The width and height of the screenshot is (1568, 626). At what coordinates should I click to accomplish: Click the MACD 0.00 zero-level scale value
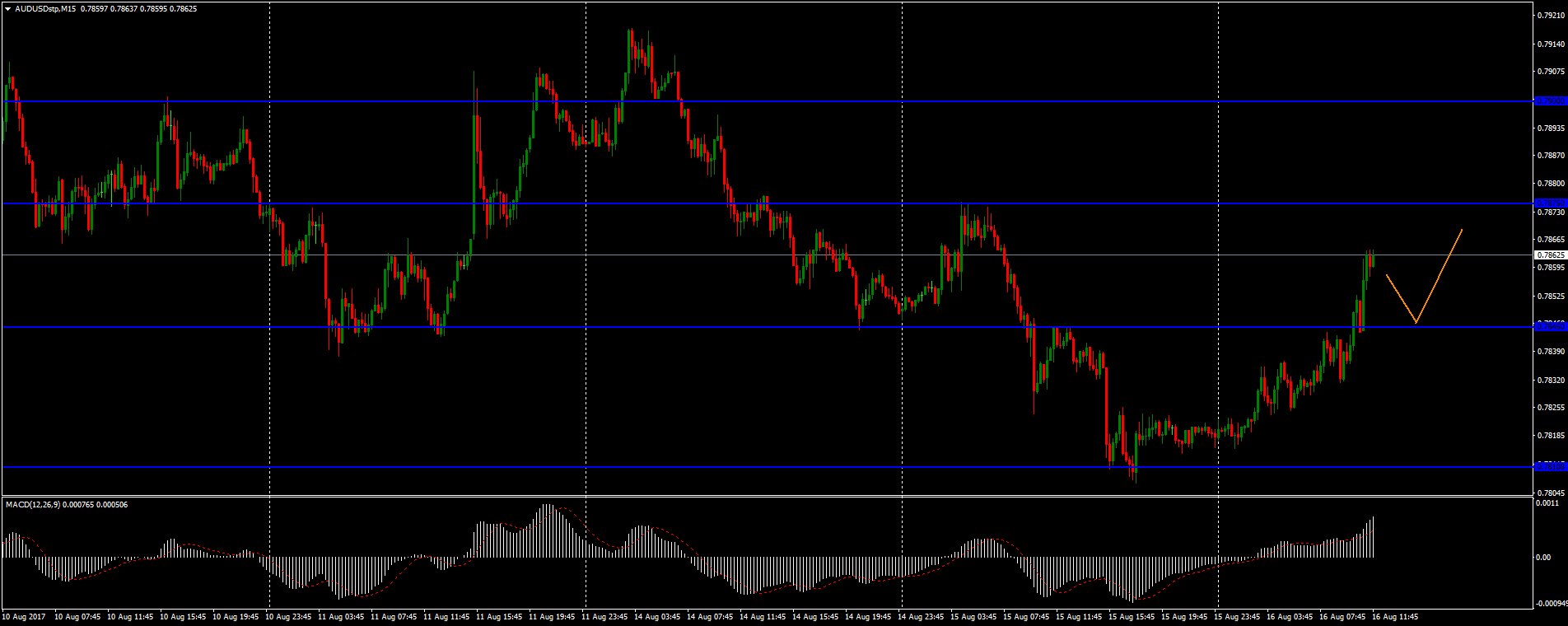coord(1542,558)
